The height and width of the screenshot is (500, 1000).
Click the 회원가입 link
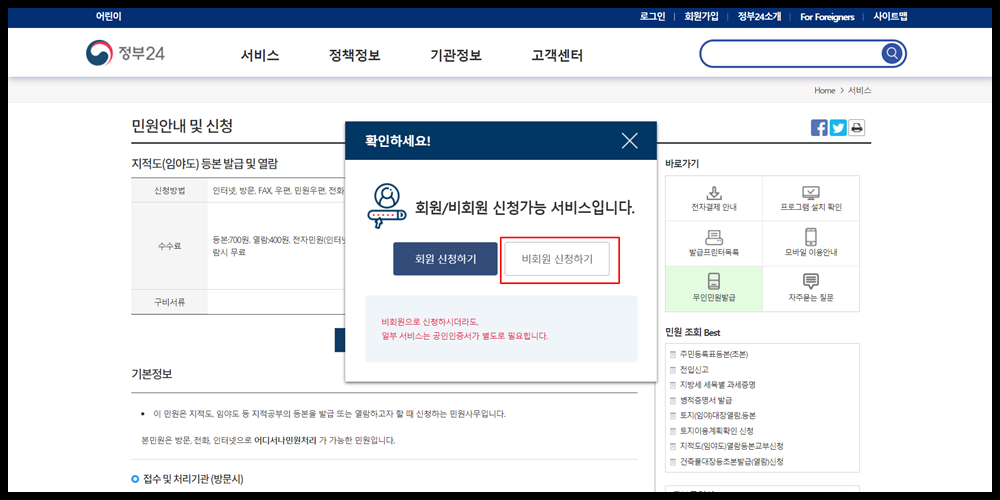(702, 17)
